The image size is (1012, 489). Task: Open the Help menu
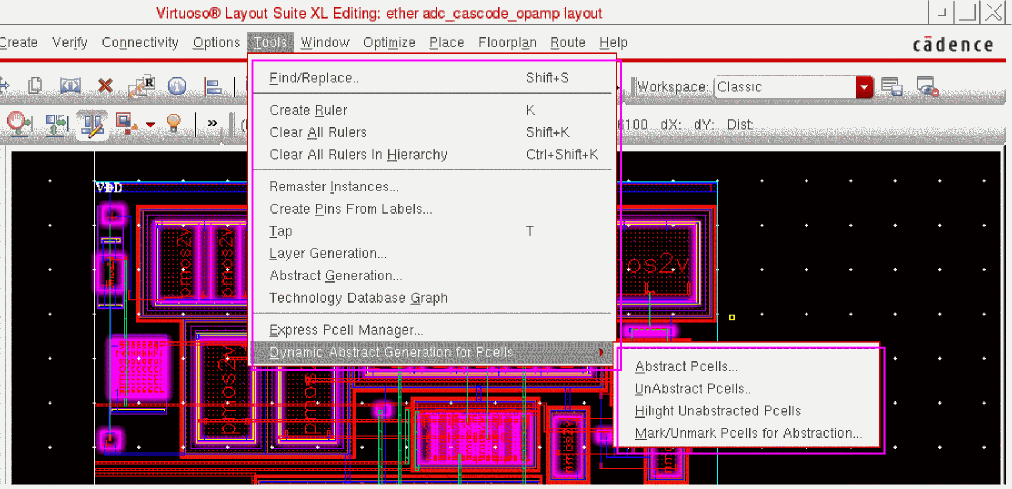point(613,43)
